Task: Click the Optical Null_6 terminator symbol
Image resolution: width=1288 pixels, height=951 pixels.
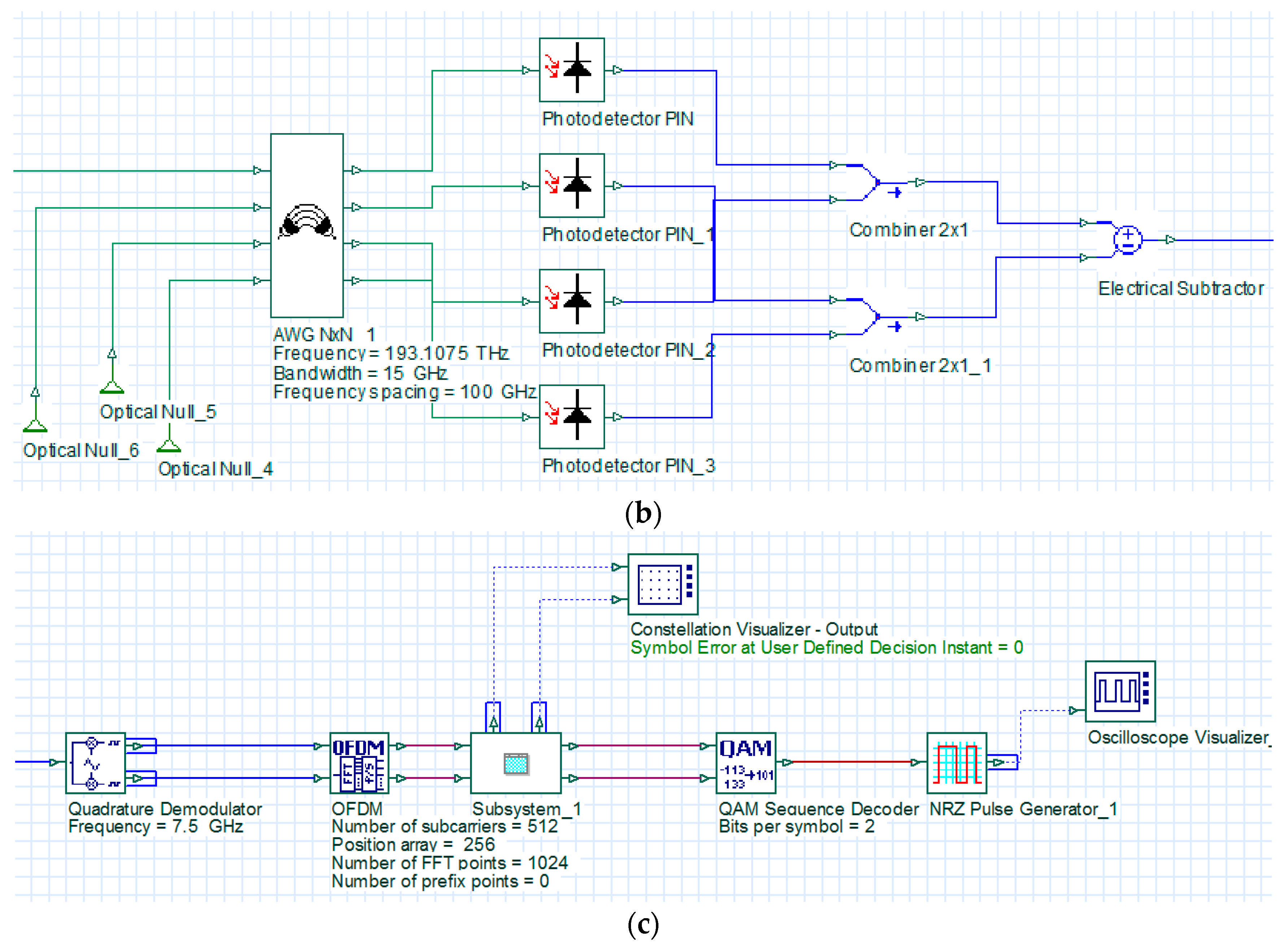Action: coord(35,426)
